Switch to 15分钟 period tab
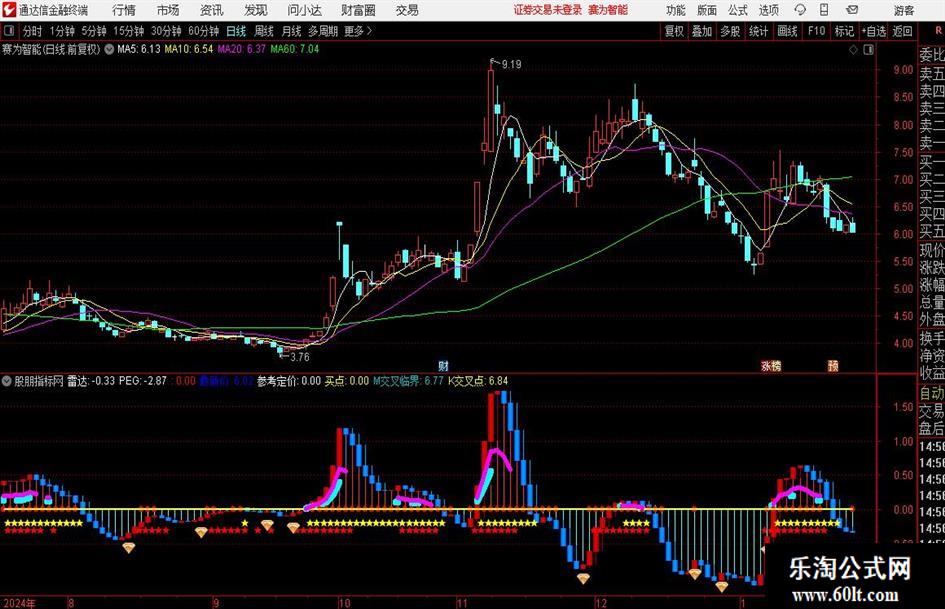 tap(129, 31)
